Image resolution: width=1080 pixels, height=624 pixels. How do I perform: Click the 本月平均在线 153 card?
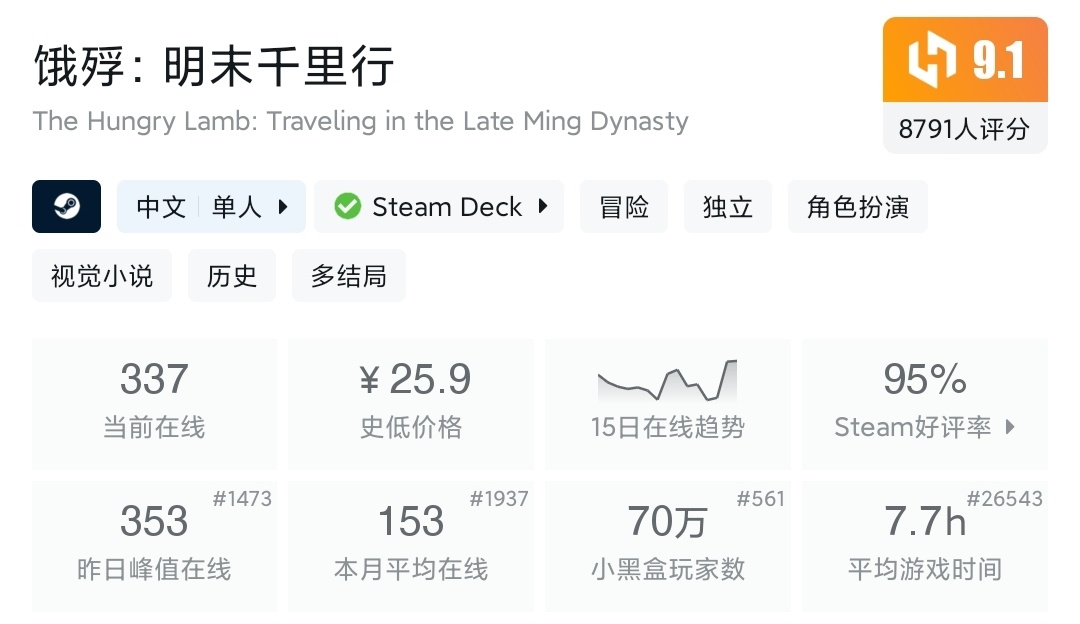(411, 546)
